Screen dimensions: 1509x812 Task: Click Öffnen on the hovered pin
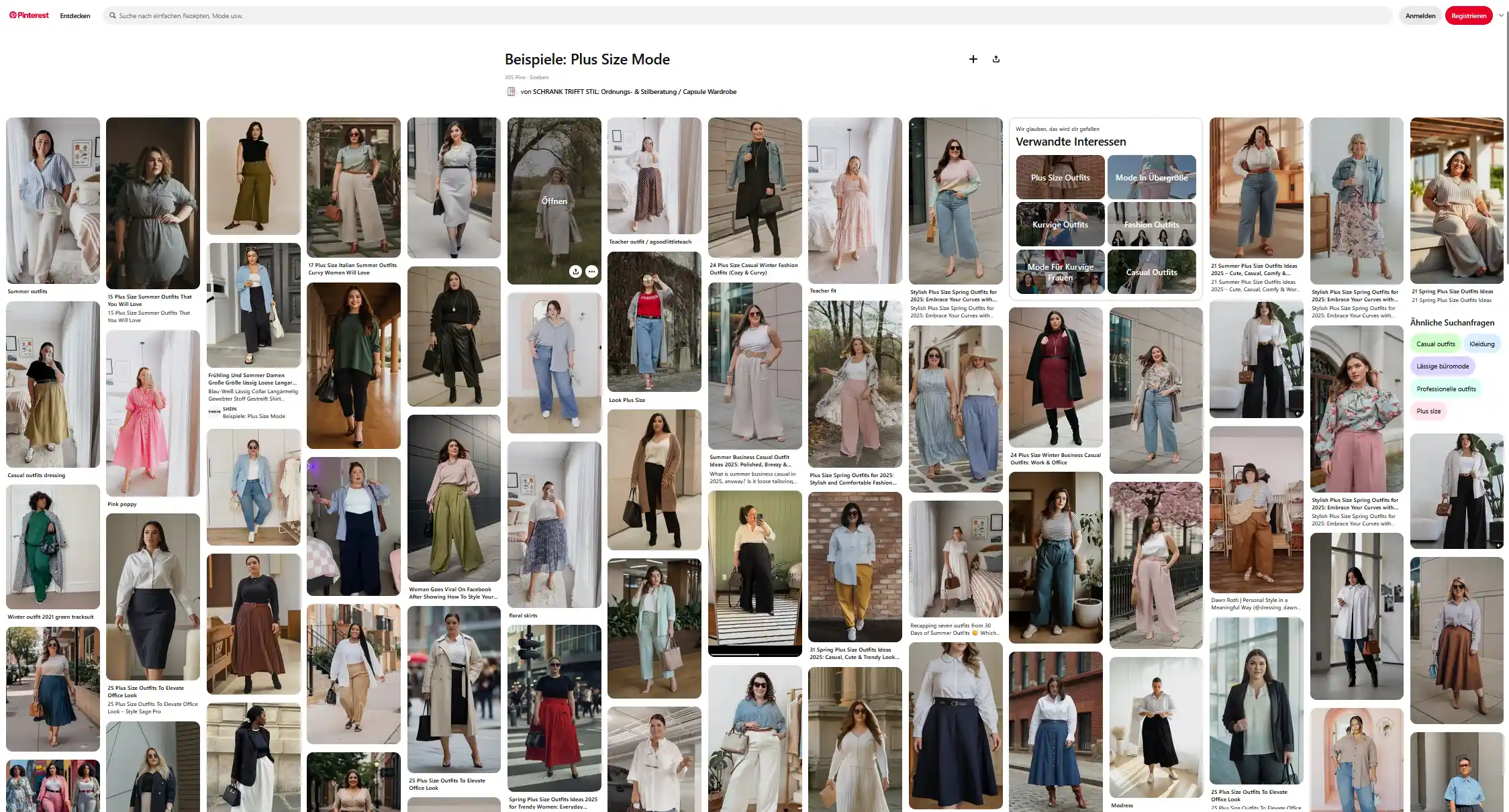coord(554,201)
